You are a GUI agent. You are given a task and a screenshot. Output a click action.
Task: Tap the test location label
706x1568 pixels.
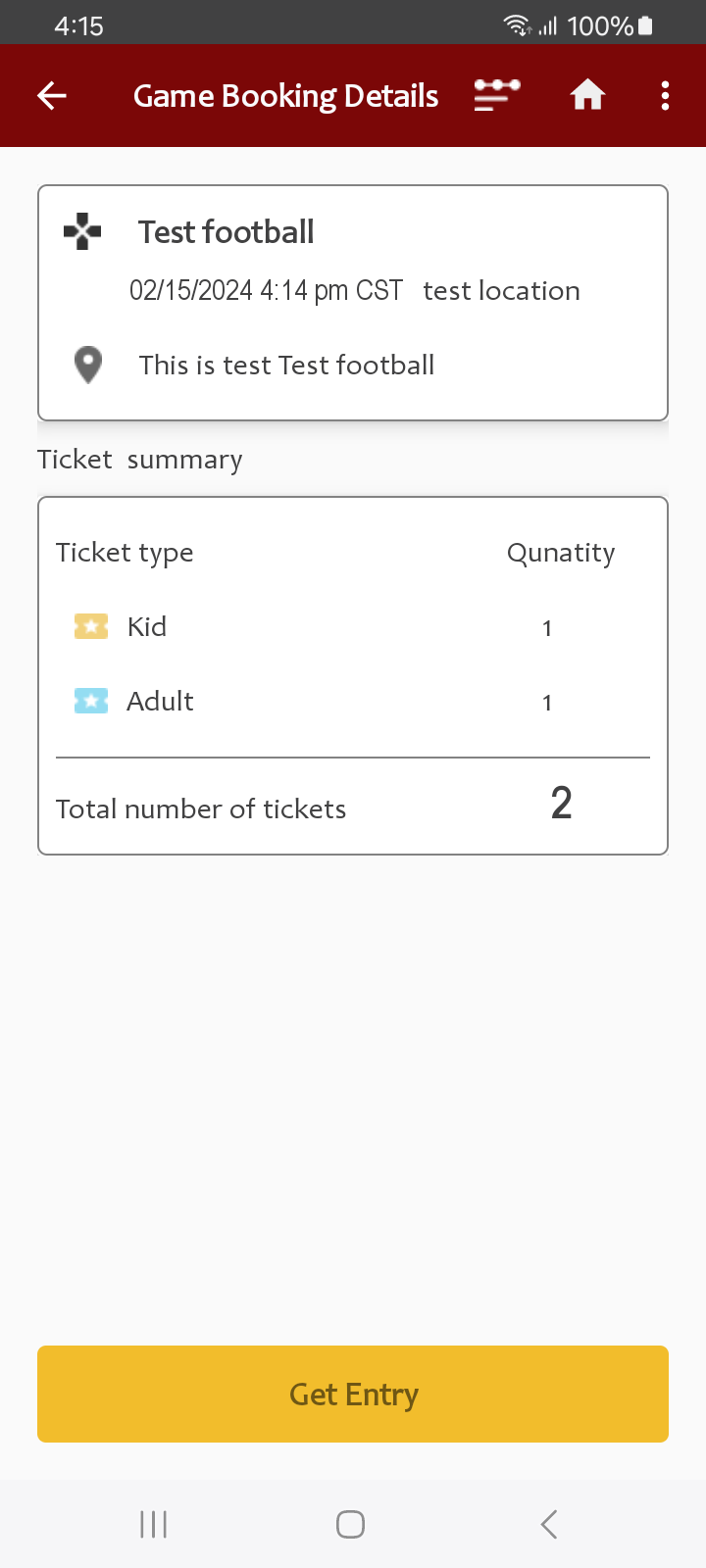tap(501, 291)
